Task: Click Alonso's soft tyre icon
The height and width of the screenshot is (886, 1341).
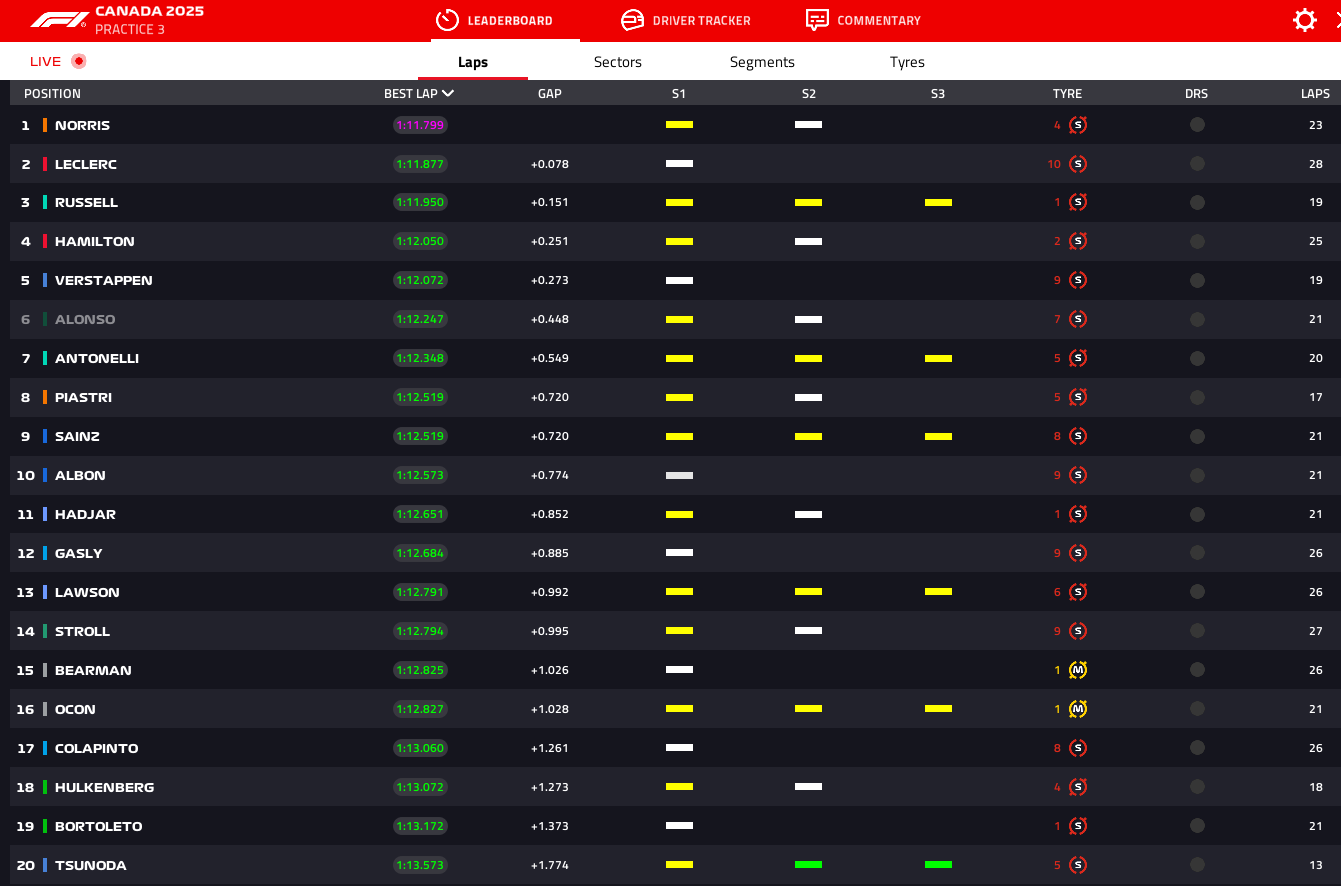Action: click(x=1077, y=319)
